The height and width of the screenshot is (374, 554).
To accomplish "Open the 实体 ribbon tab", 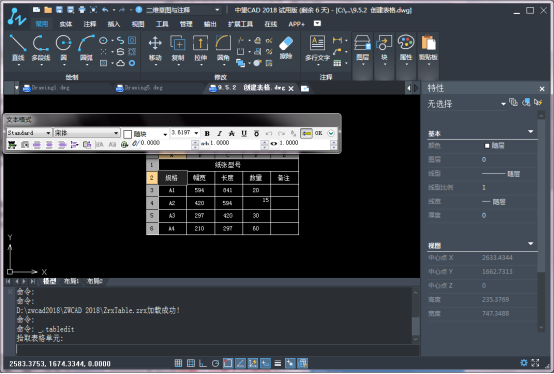I will click(66, 24).
